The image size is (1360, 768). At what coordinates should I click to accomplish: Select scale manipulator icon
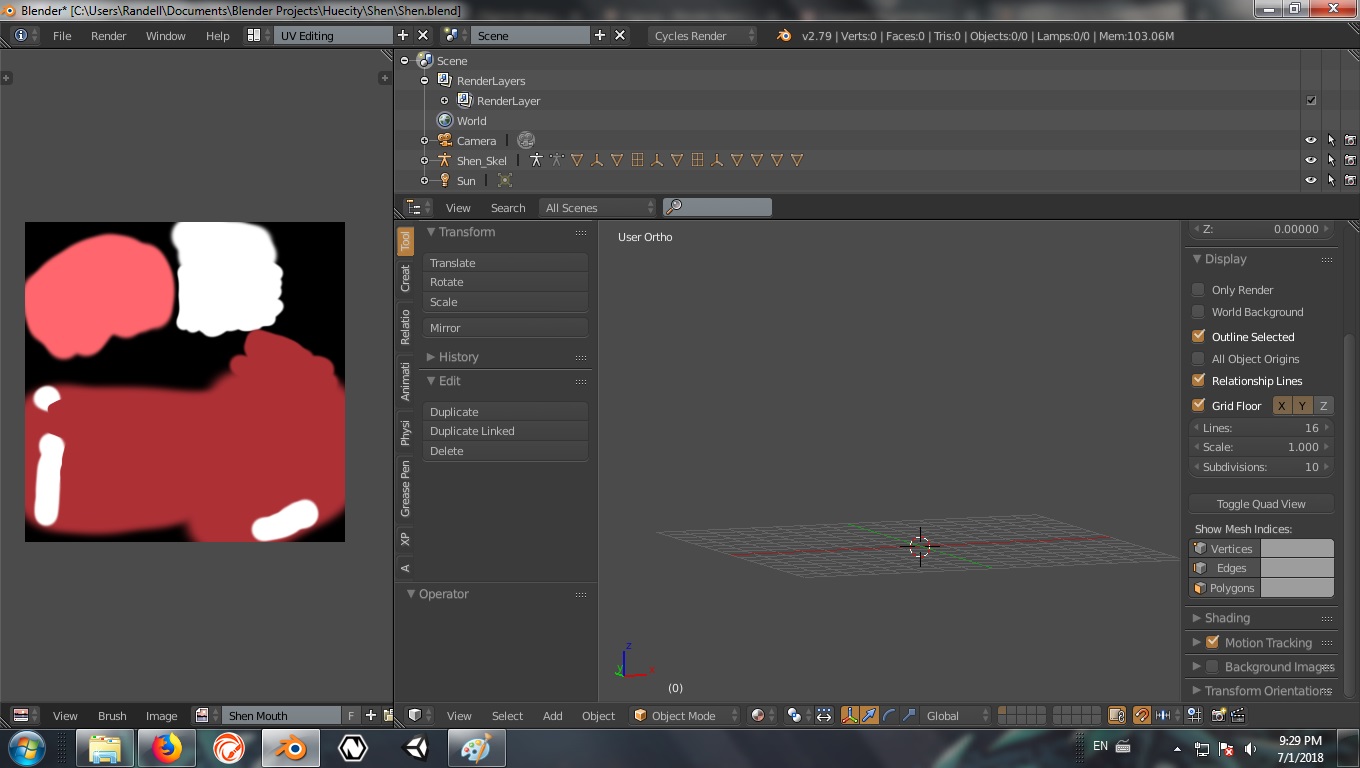(908, 715)
